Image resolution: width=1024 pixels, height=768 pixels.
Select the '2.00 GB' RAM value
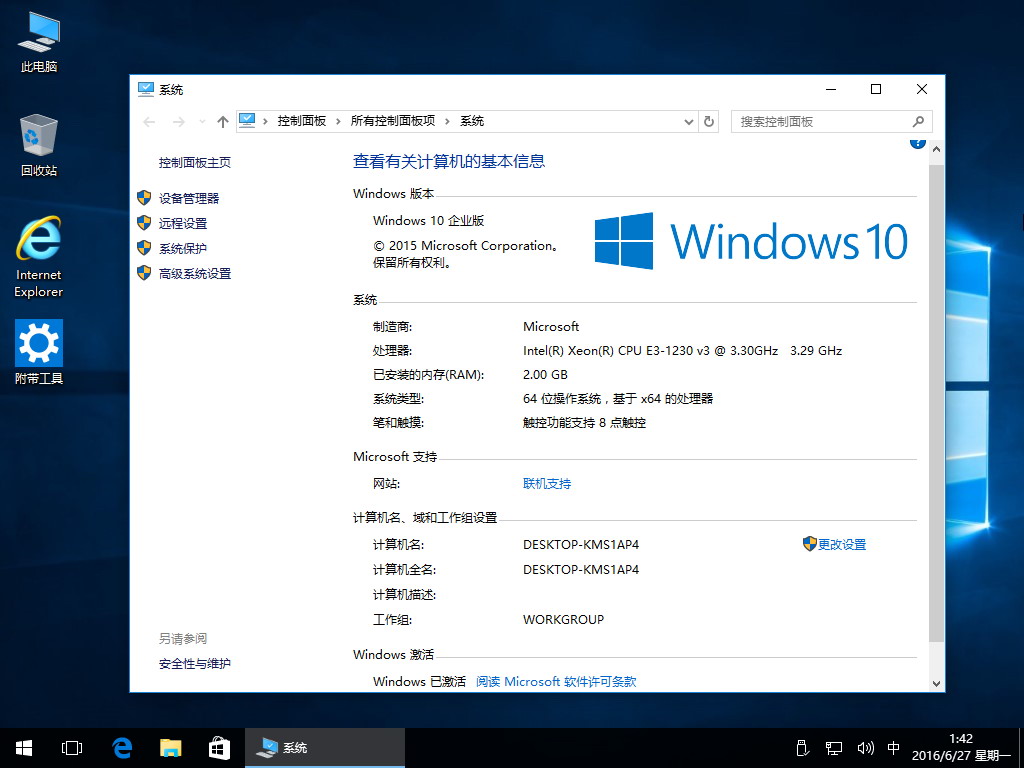(545, 375)
